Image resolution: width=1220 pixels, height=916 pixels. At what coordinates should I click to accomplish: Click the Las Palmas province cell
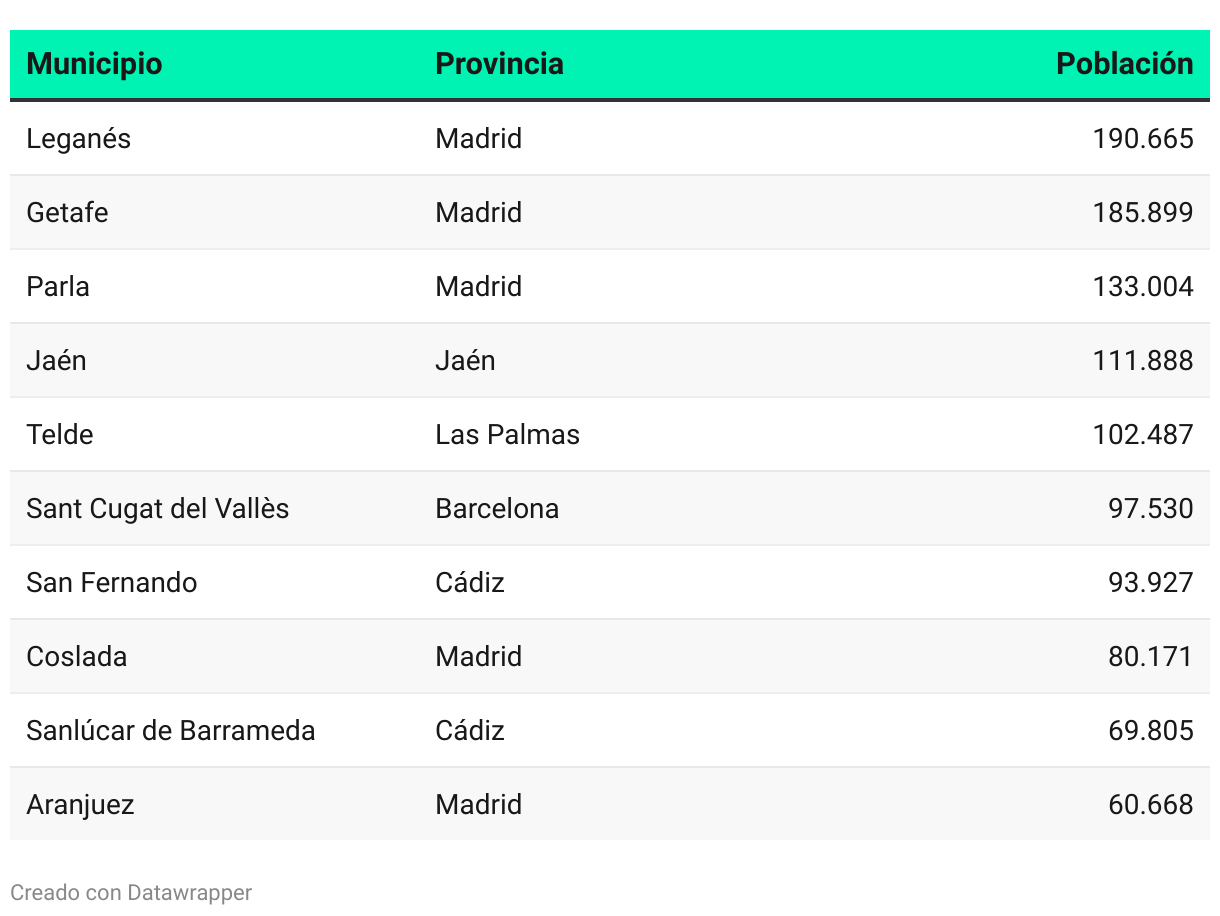point(507,434)
